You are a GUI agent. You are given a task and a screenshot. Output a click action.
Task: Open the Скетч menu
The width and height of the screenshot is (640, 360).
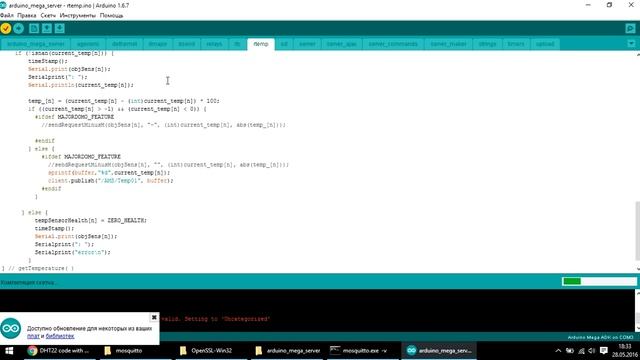(48, 16)
